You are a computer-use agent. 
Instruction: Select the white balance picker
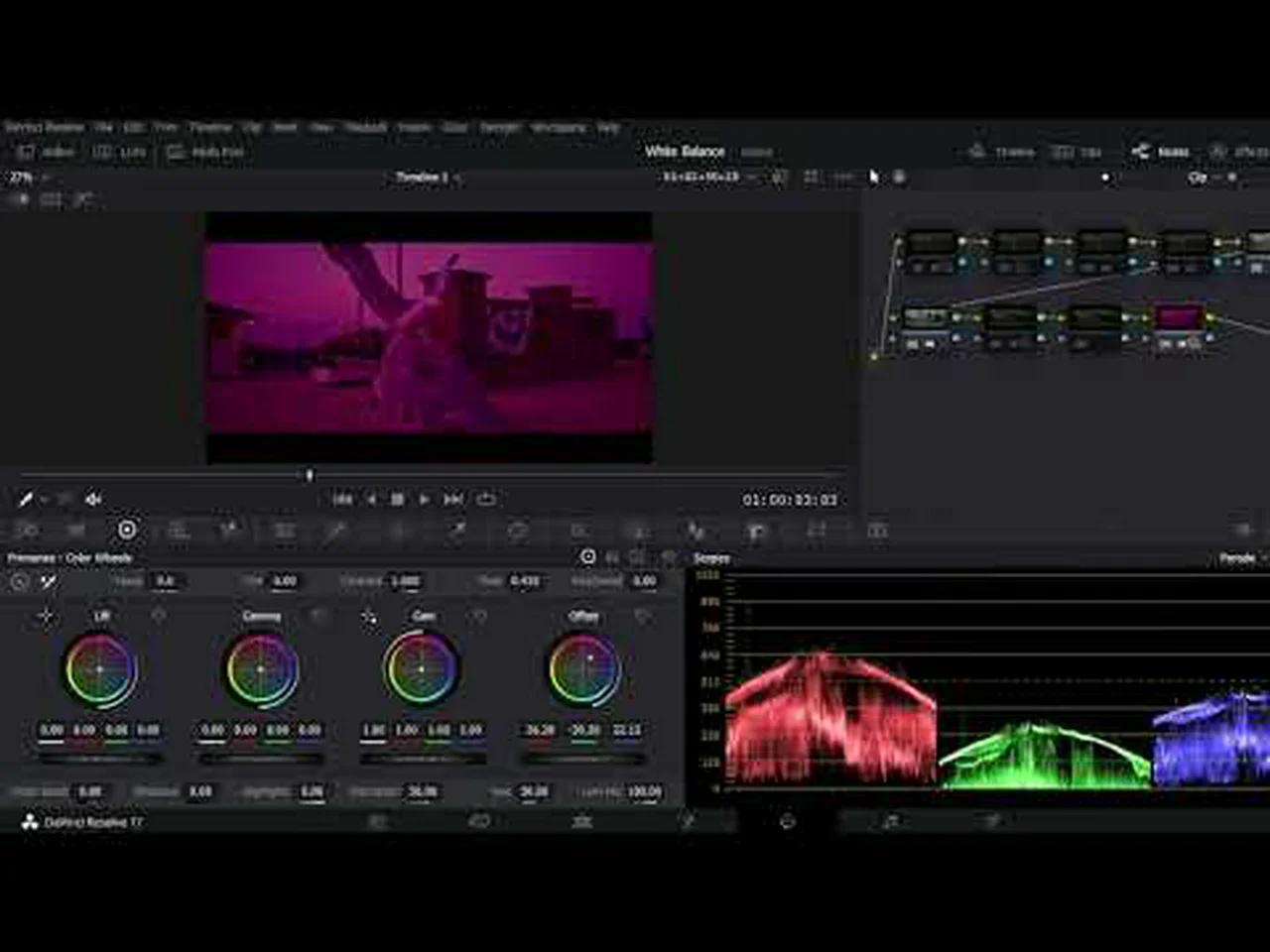pyautogui.click(x=48, y=582)
